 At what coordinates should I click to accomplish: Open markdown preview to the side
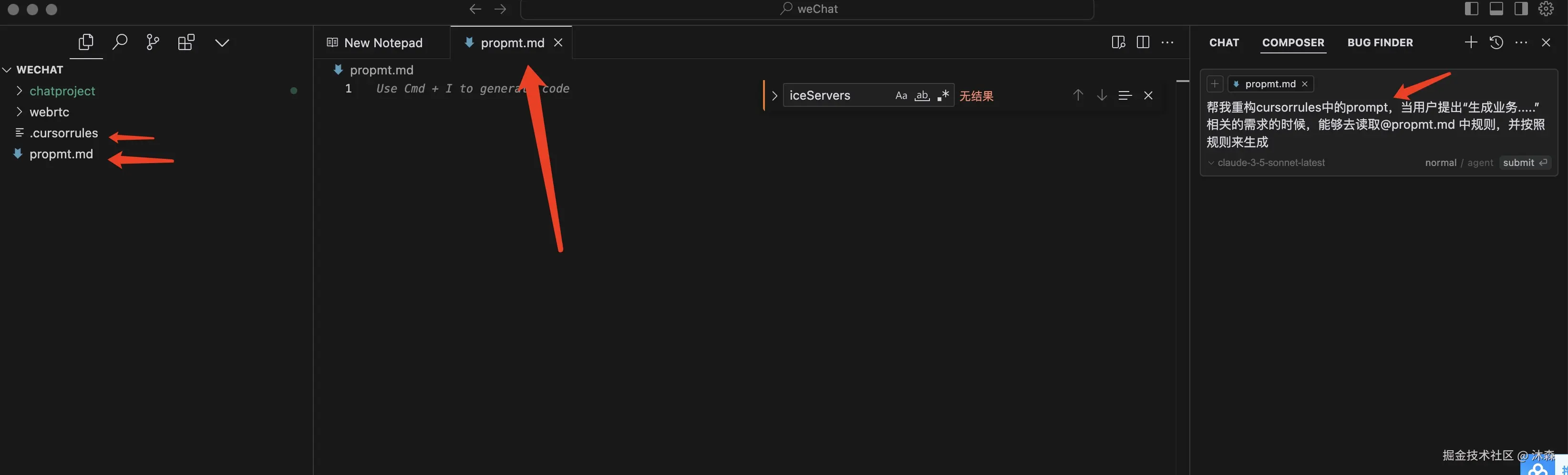coord(1118,42)
